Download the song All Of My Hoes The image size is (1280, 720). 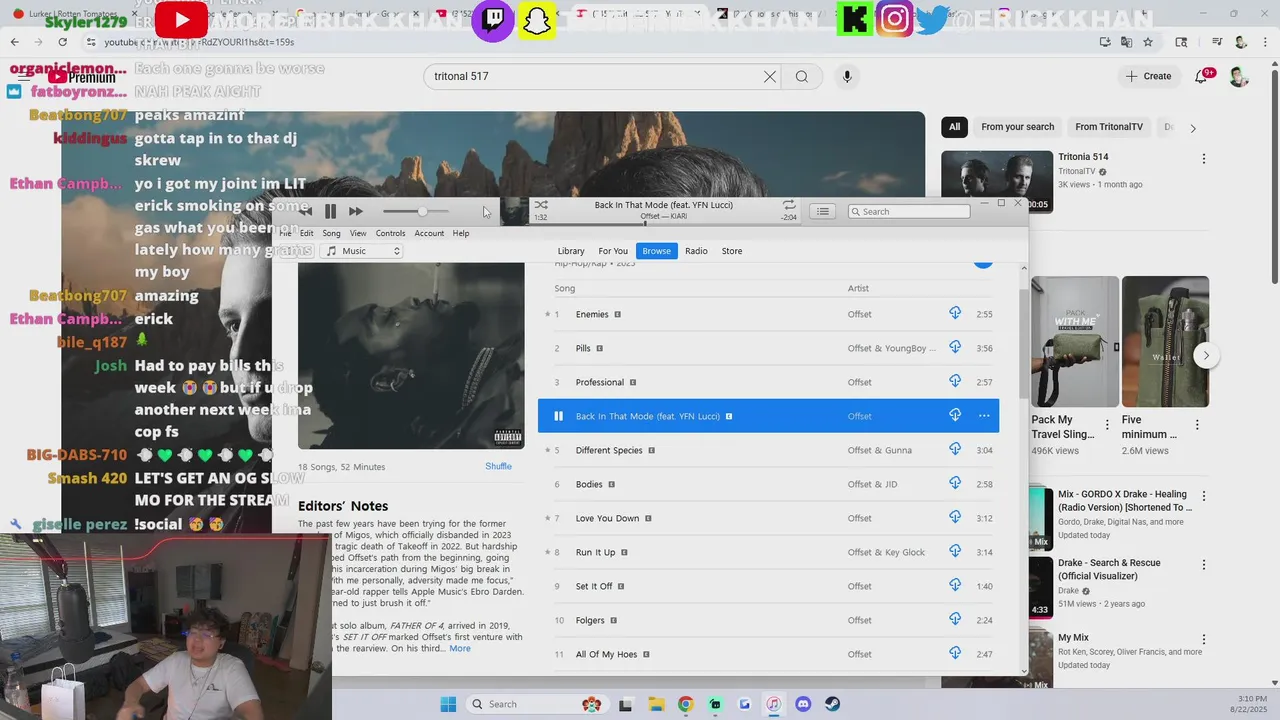[955, 653]
